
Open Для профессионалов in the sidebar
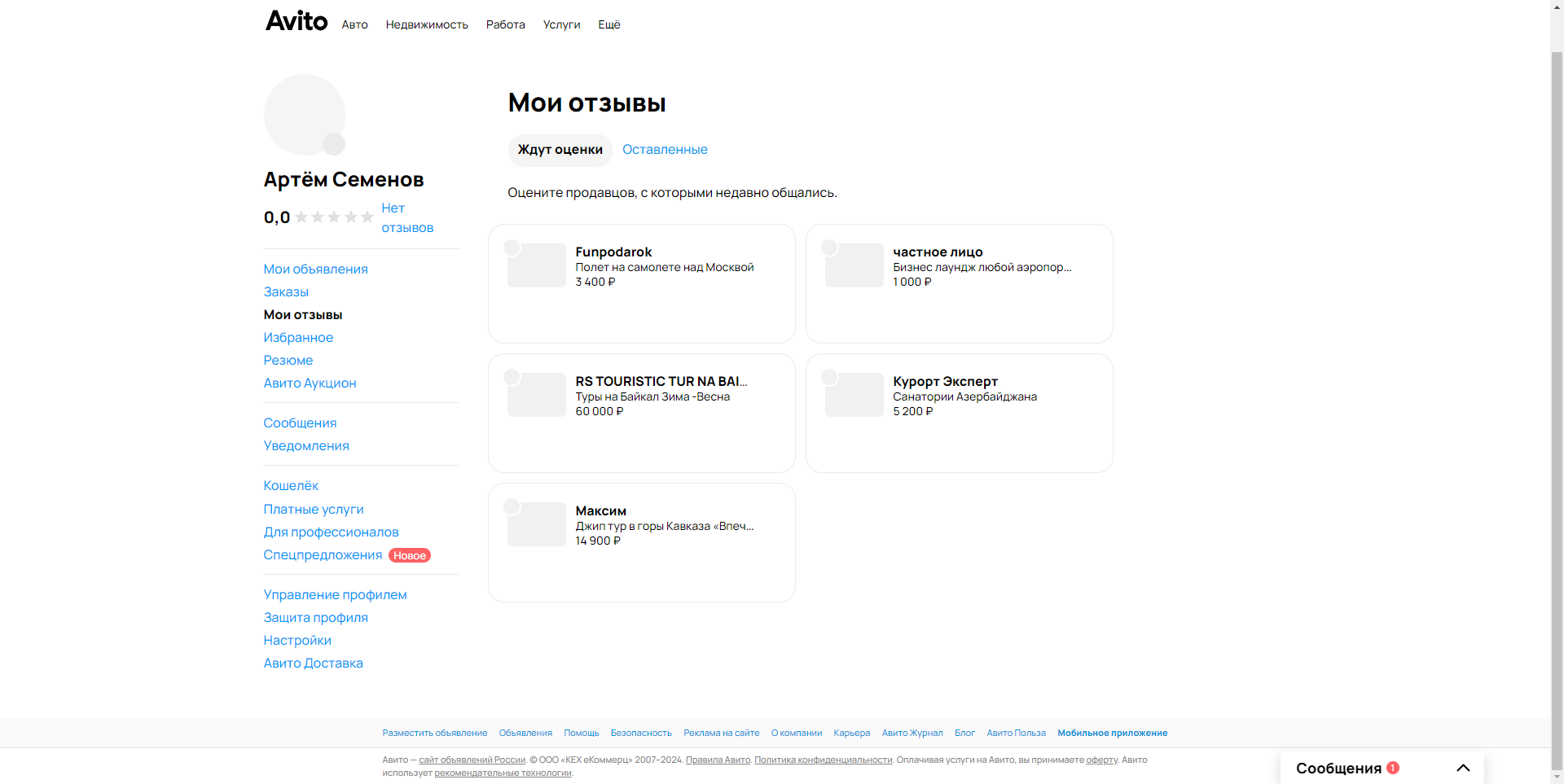332,532
